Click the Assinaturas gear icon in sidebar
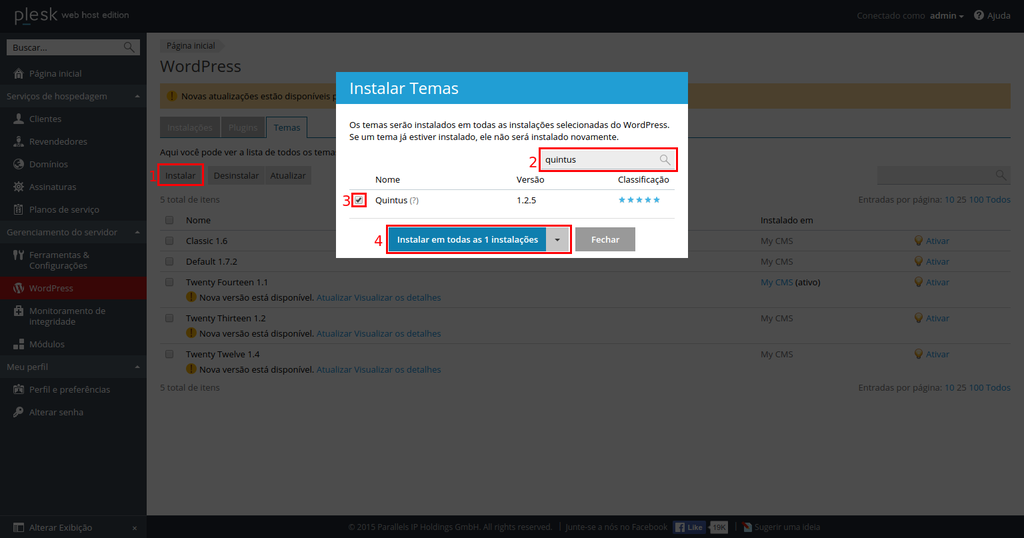This screenshot has height=538, width=1024. [x=19, y=187]
